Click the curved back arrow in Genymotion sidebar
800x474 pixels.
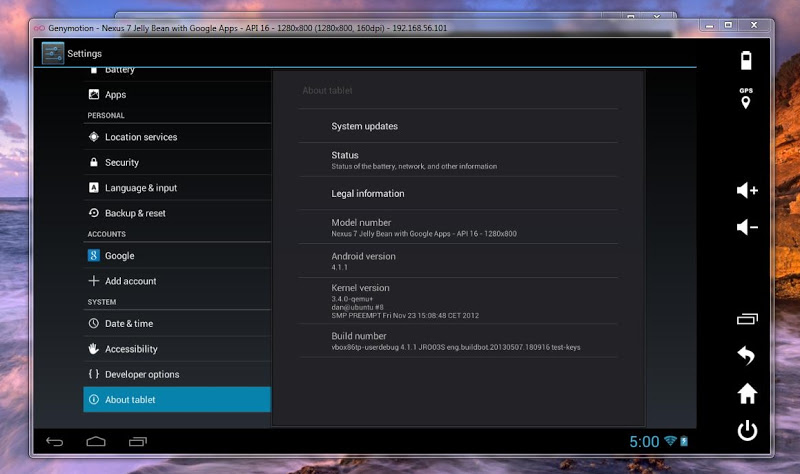click(x=746, y=356)
